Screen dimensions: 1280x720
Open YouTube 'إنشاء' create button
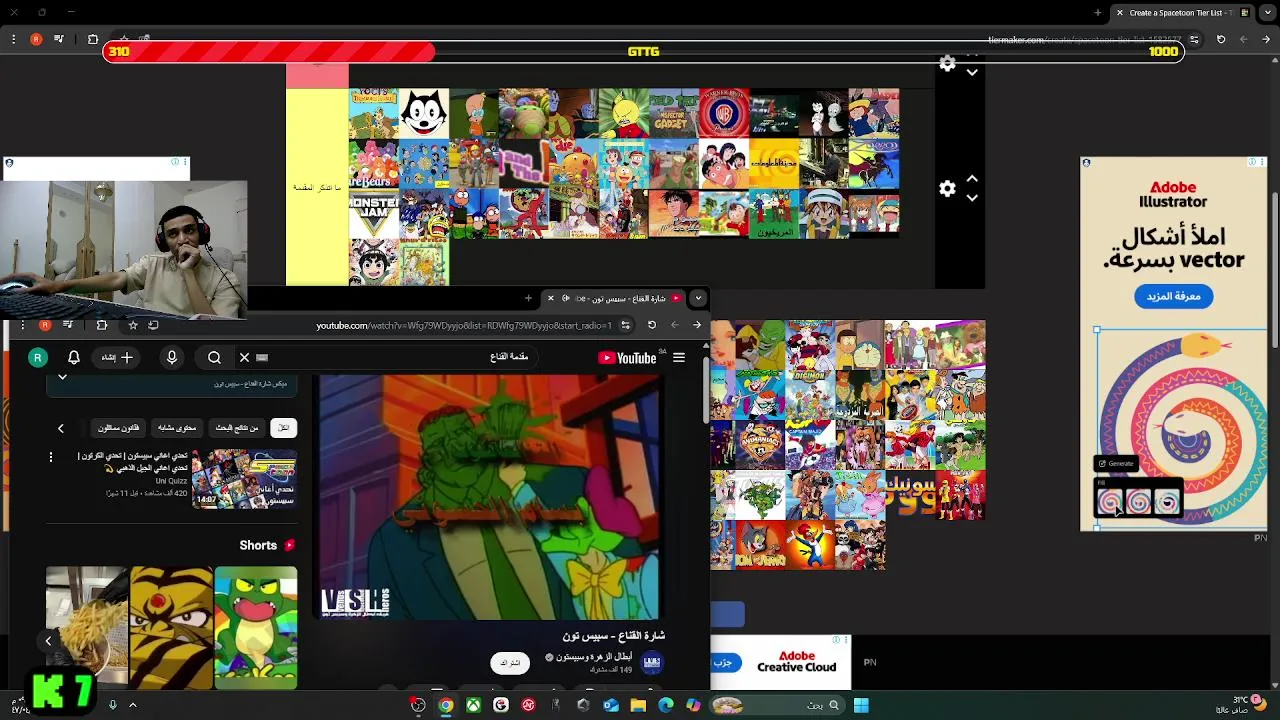tap(117, 357)
